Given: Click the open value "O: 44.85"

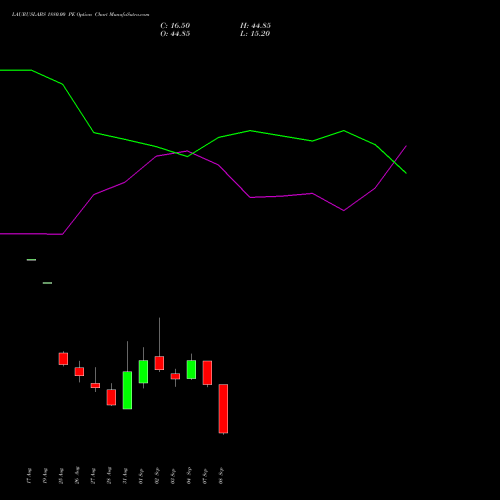Looking at the screenshot, I should [175, 34].
